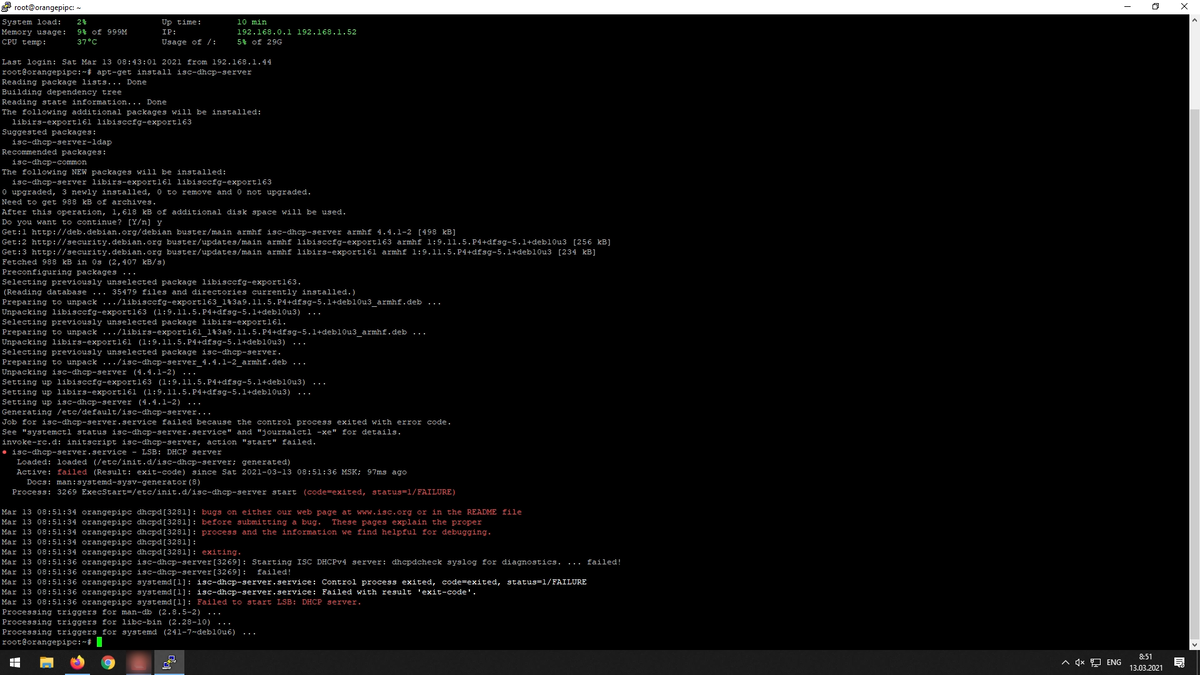Minimize the PuTTY window
The width and height of the screenshot is (1200, 675).
tap(1129, 7)
